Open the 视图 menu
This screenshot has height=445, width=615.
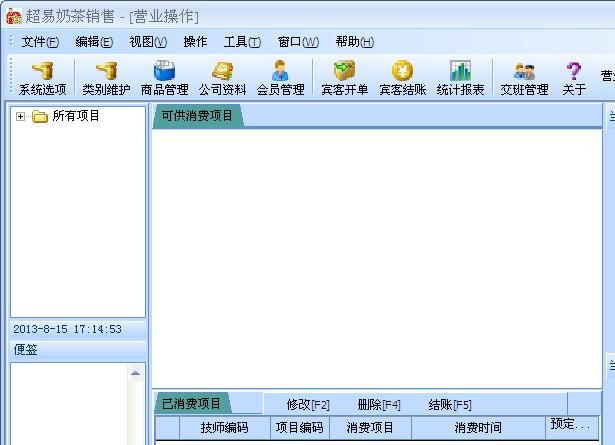coord(147,42)
